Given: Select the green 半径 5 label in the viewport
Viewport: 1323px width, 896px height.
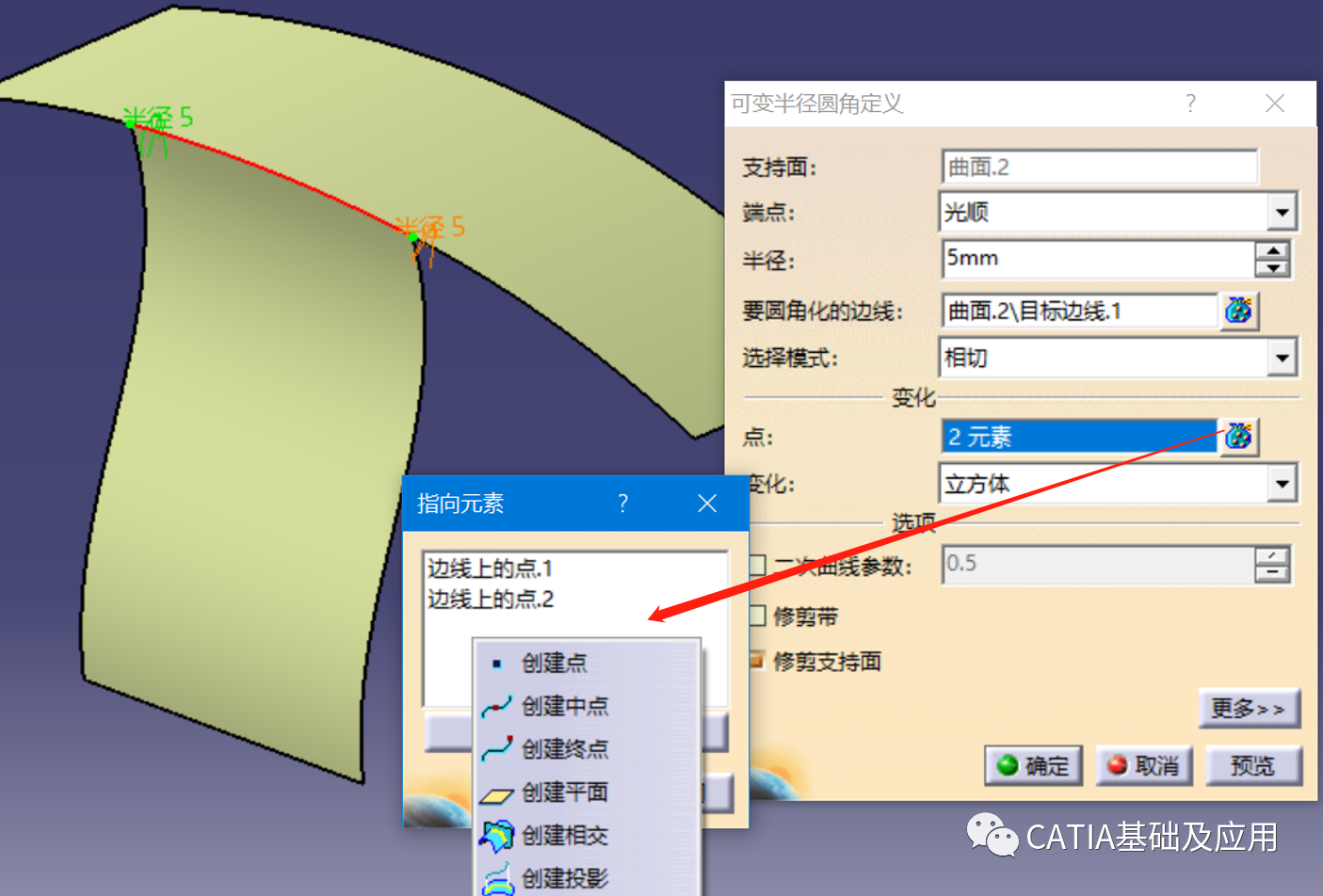Looking at the screenshot, I should [158, 119].
